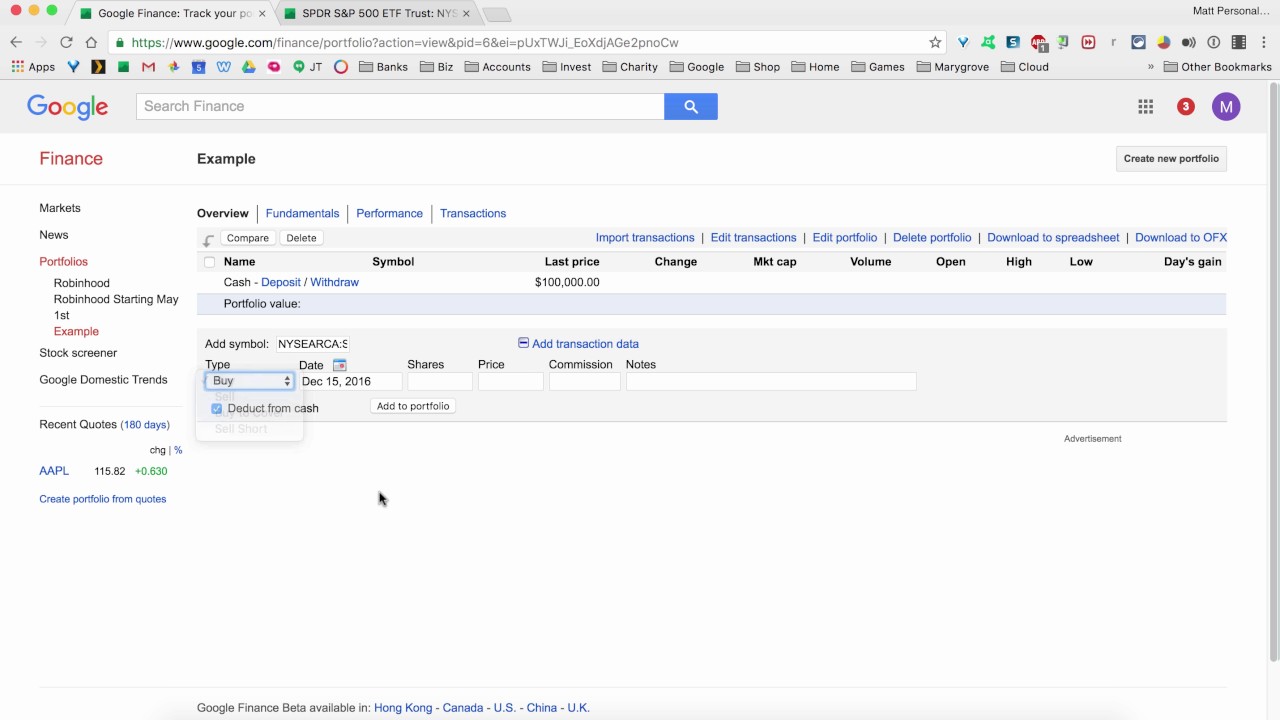Click the Add to portfolio button
The width and height of the screenshot is (1280, 720).
[413, 406]
